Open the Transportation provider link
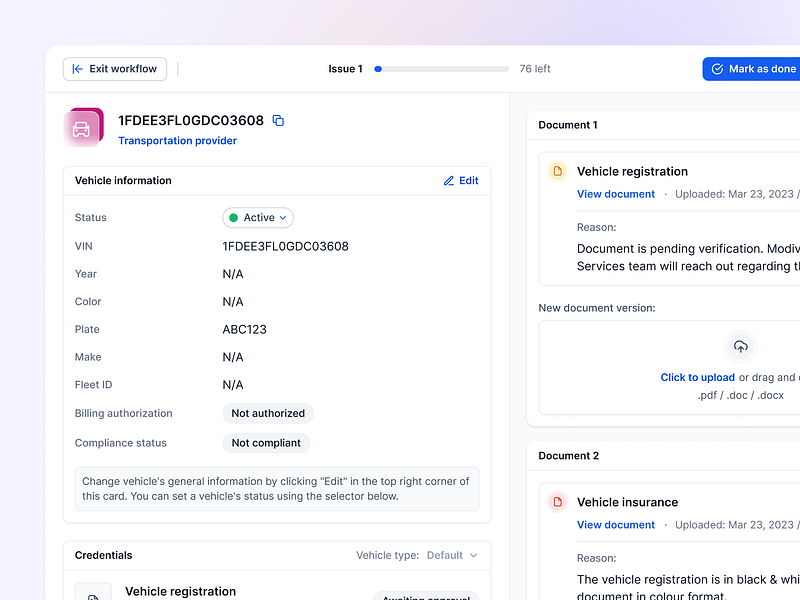Viewport: 800px width, 600px height. coord(178,141)
